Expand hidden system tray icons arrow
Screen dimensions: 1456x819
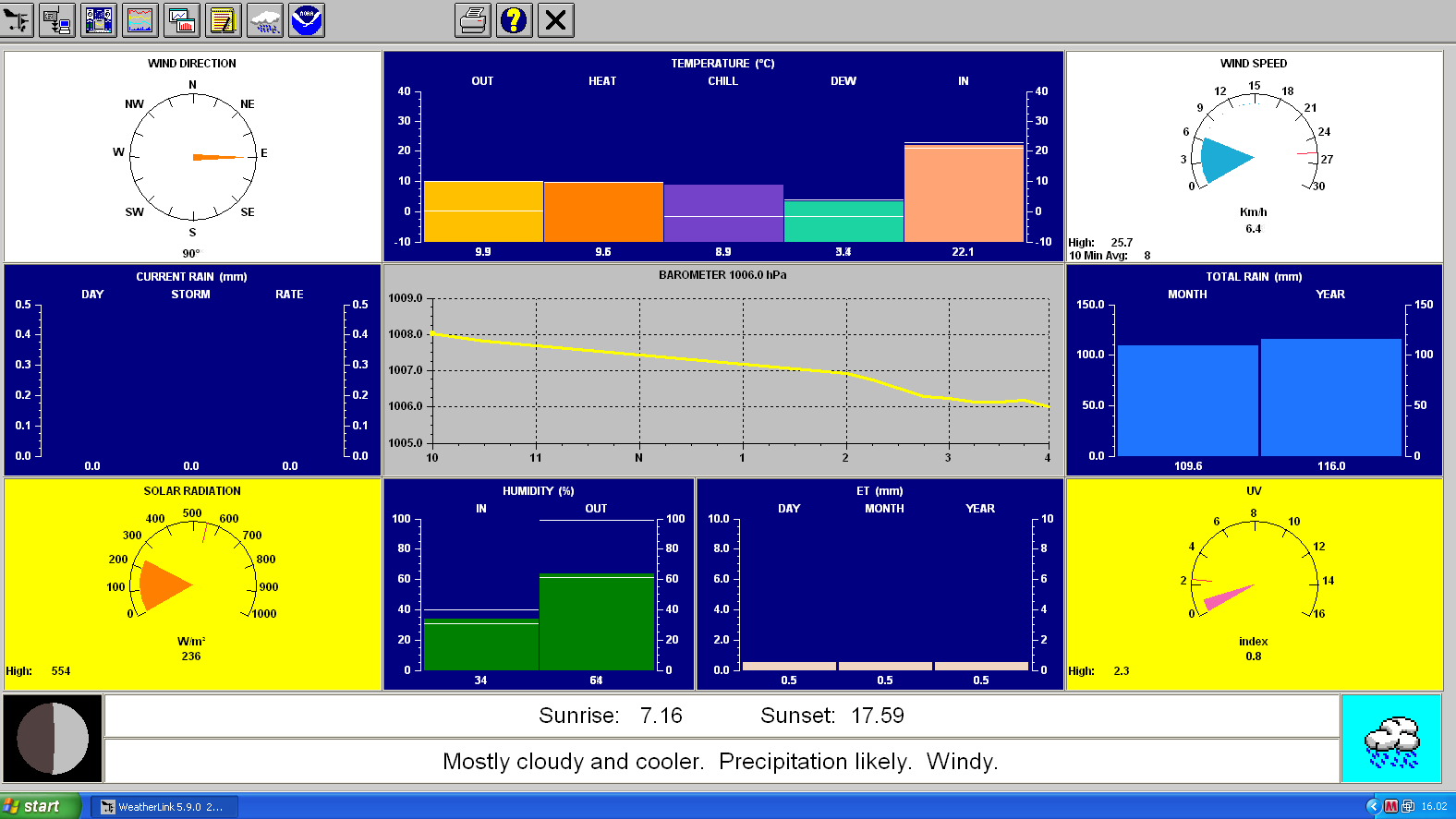(1373, 806)
